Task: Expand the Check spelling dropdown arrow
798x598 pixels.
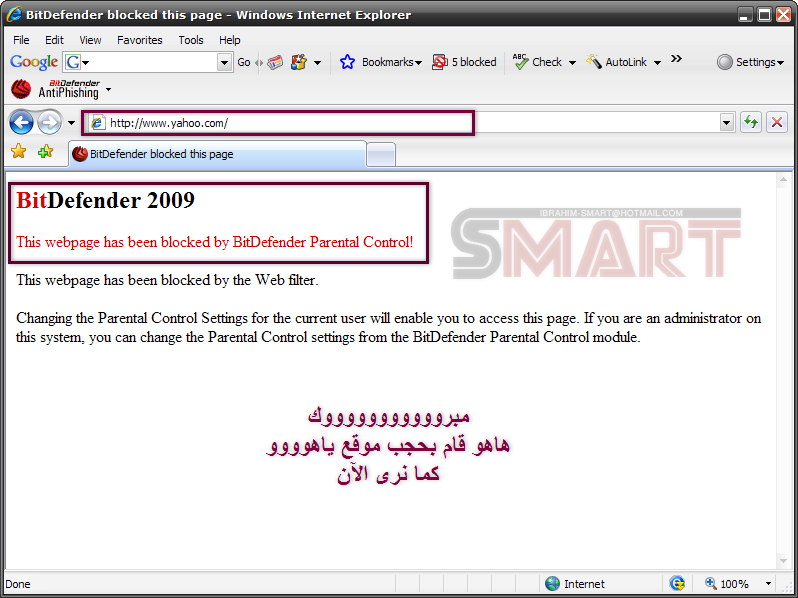Action: coord(572,63)
